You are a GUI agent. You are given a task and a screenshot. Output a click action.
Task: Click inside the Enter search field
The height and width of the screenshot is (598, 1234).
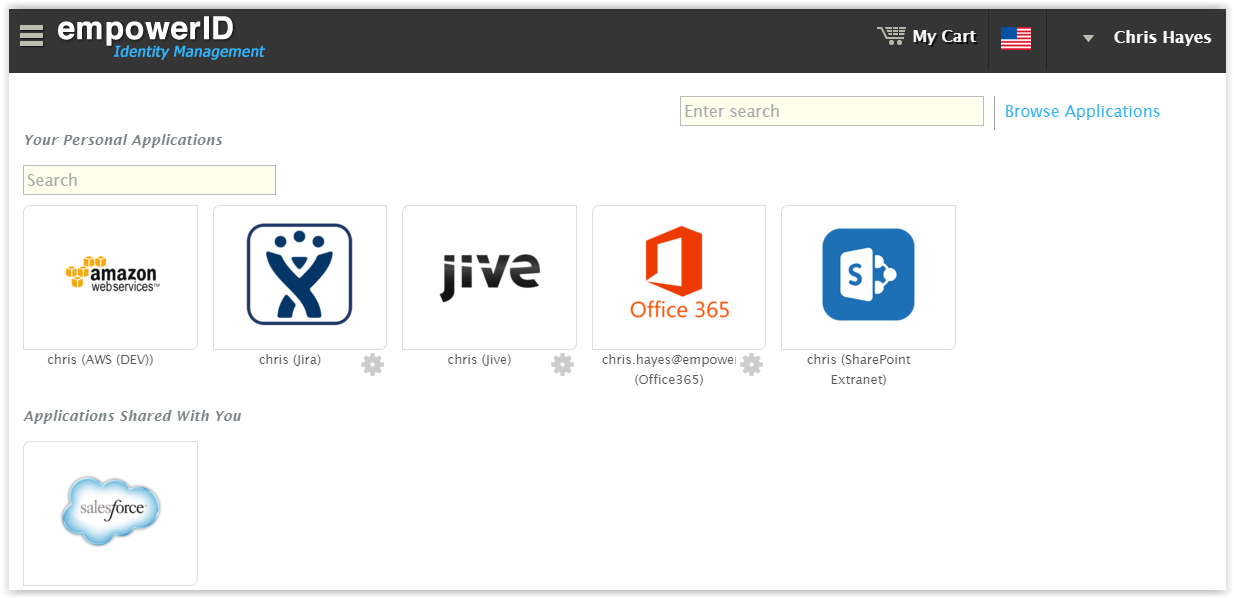[x=831, y=111]
